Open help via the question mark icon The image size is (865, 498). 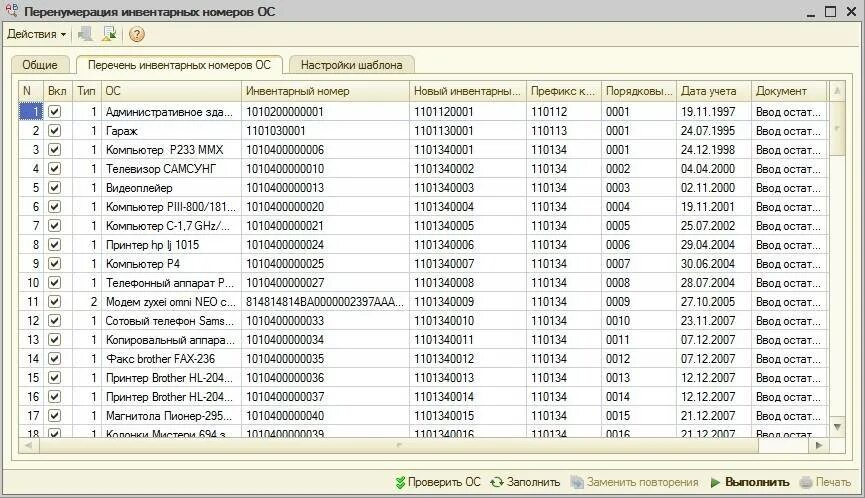(x=136, y=35)
